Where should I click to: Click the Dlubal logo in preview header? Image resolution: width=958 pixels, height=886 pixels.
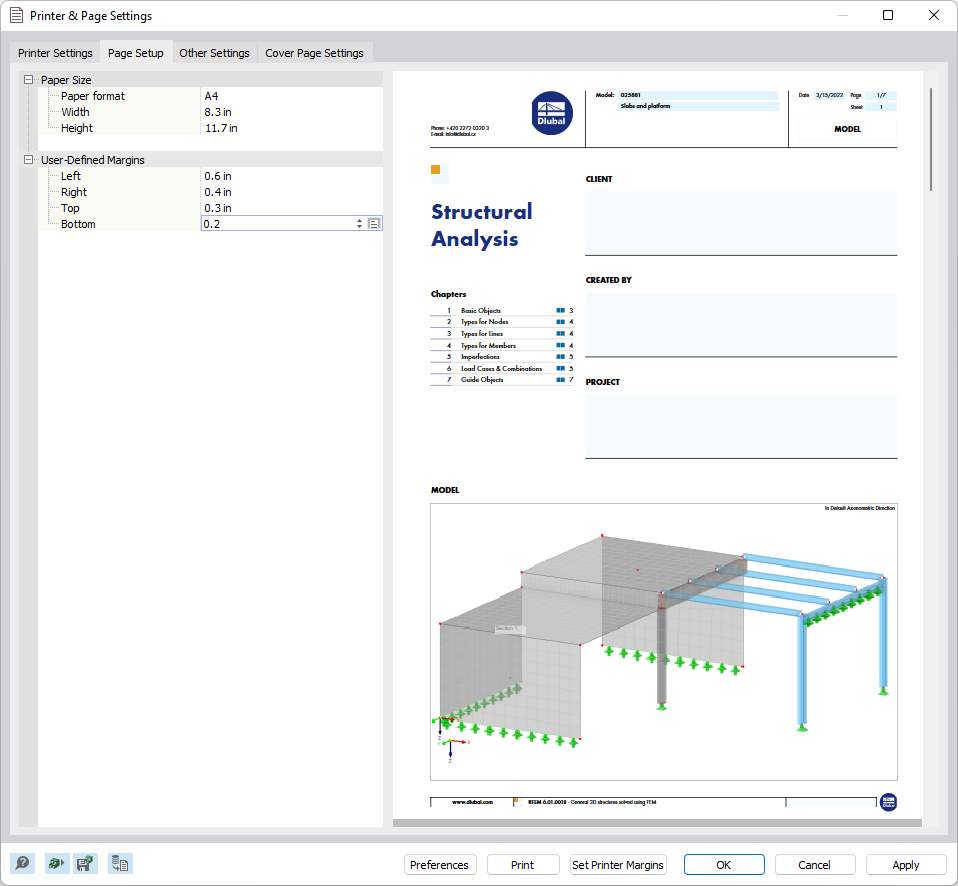point(552,113)
